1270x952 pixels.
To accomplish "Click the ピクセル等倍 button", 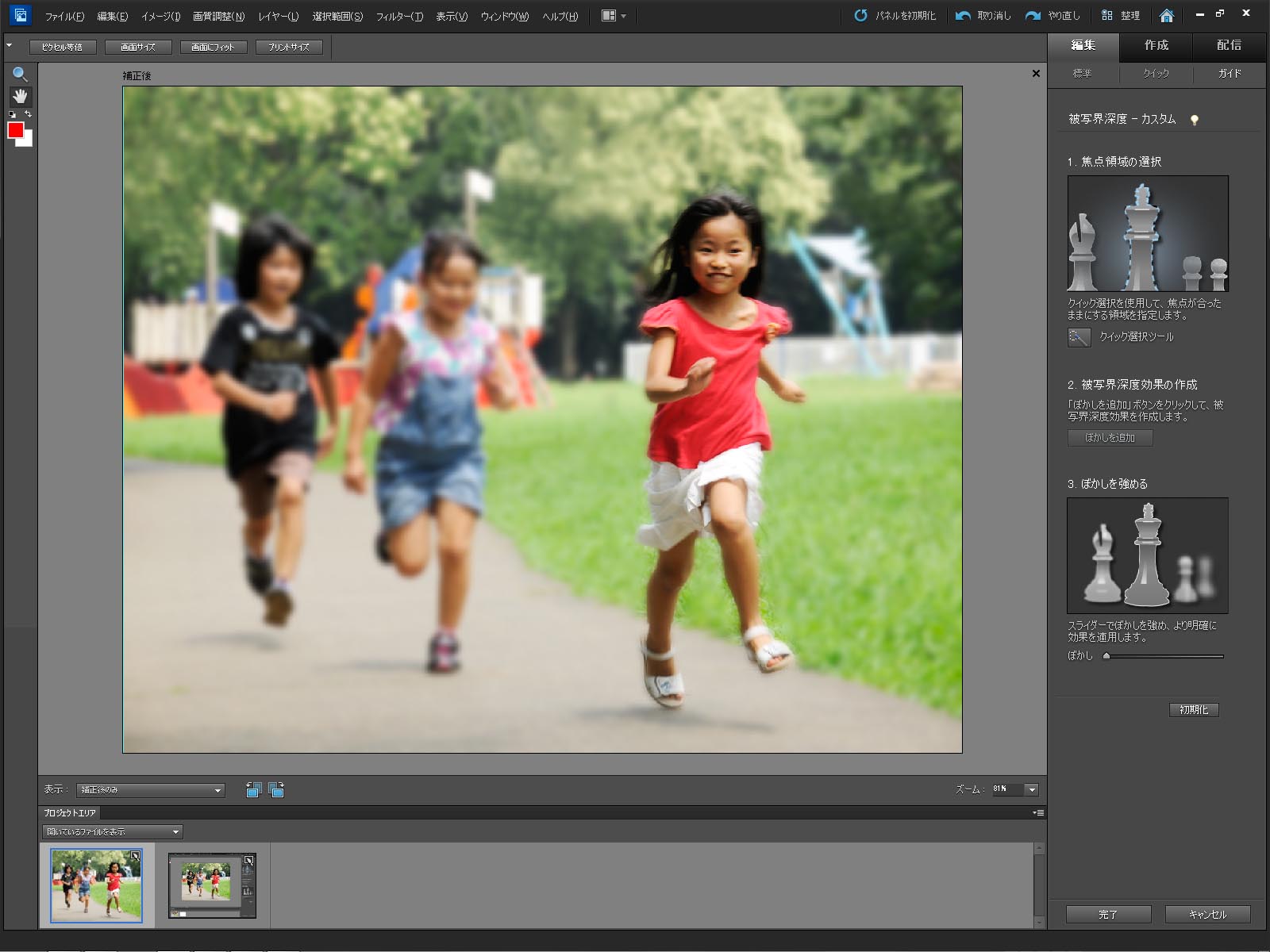I will pyautogui.click(x=63, y=48).
